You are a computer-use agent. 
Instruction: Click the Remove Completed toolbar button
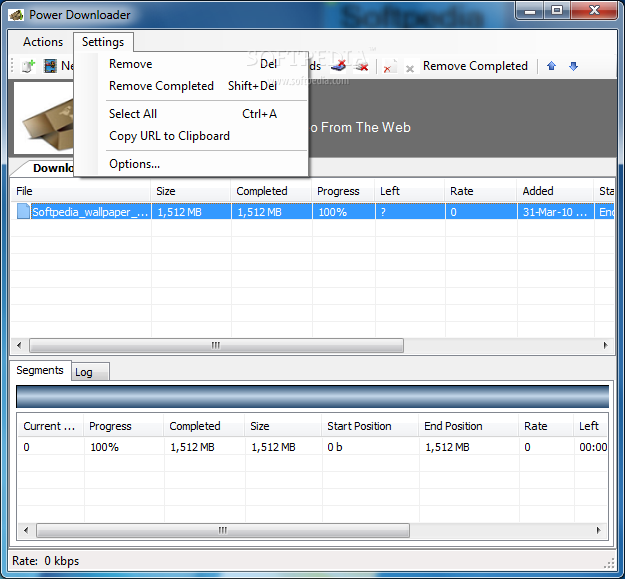click(475, 66)
